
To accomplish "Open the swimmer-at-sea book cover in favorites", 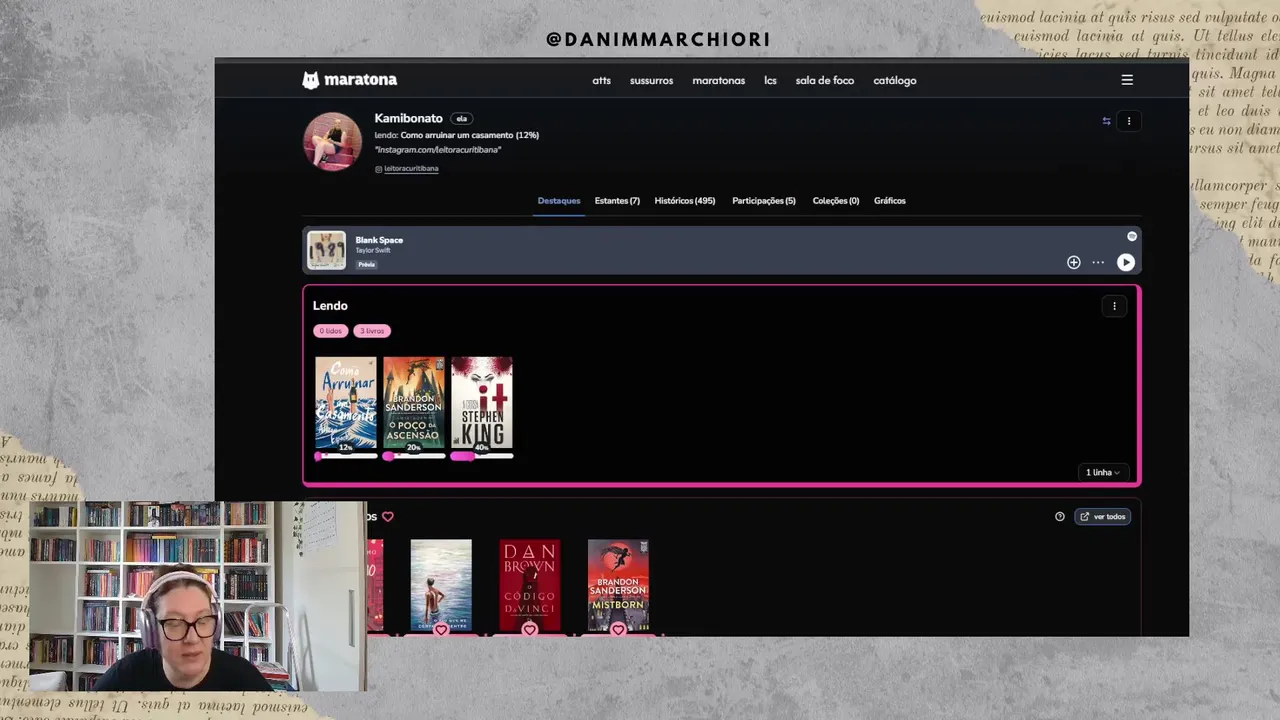I will pyautogui.click(x=441, y=586).
